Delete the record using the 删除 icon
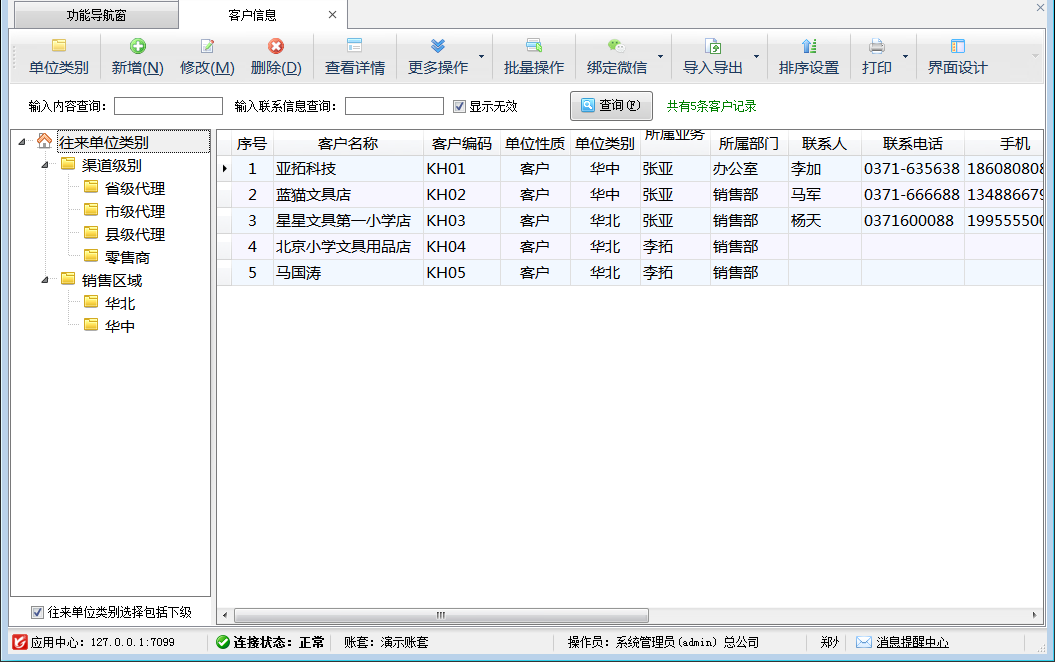The width and height of the screenshot is (1055, 662). click(x=276, y=46)
